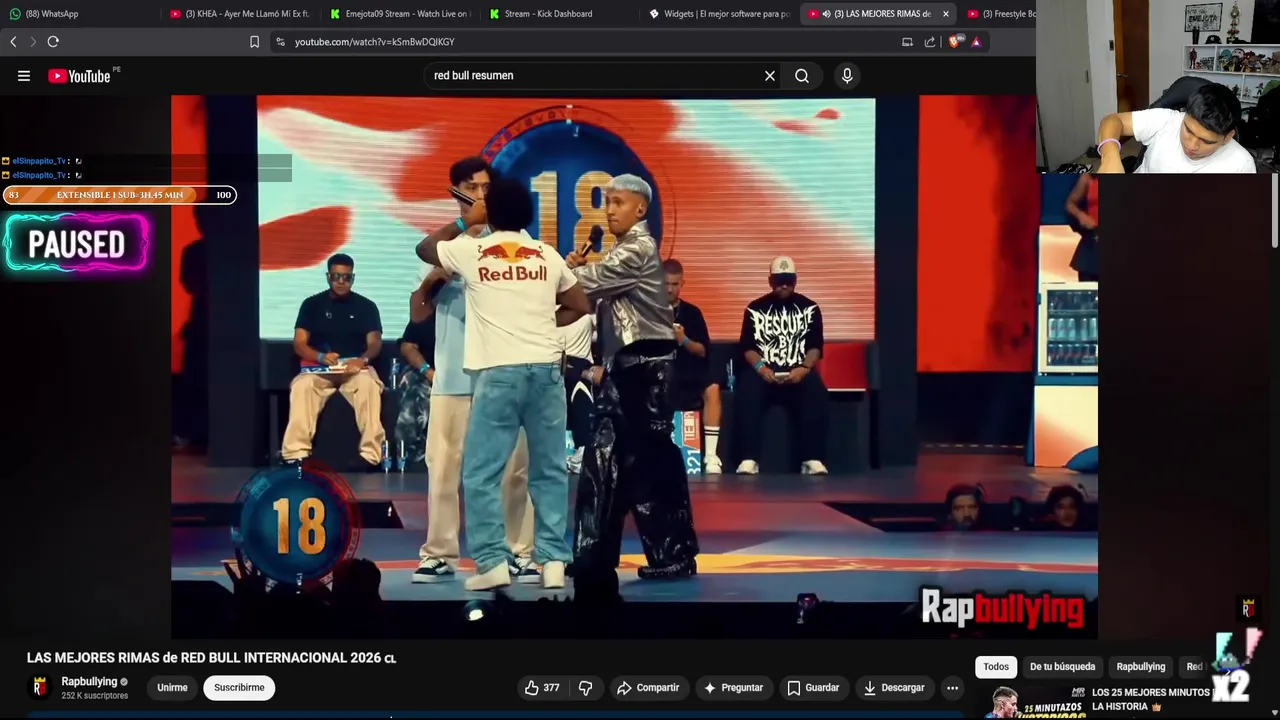Image resolution: width=1280 pixels, height=720 pixels.
Task: Open site settings icon beside URL
Action: [x=280, y=42]
